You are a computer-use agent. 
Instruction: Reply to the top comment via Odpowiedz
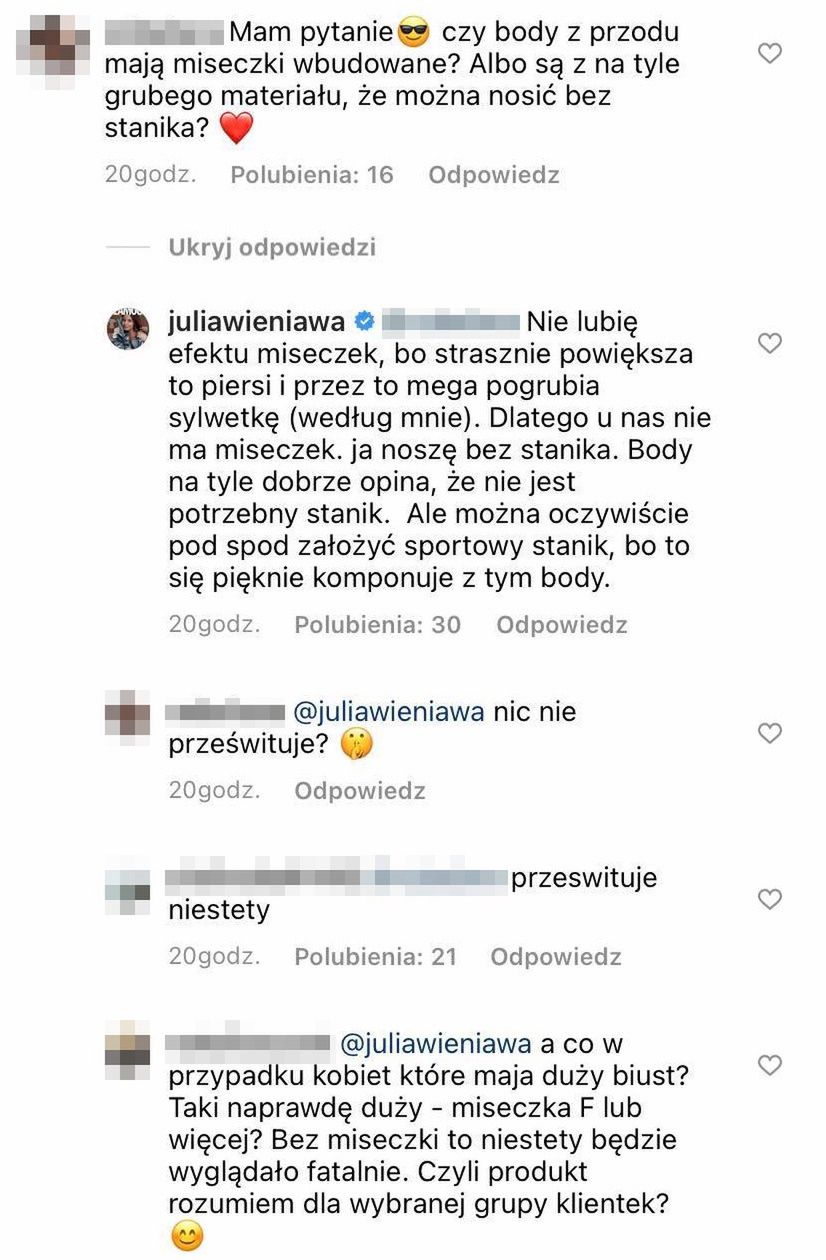pos(493,175)
